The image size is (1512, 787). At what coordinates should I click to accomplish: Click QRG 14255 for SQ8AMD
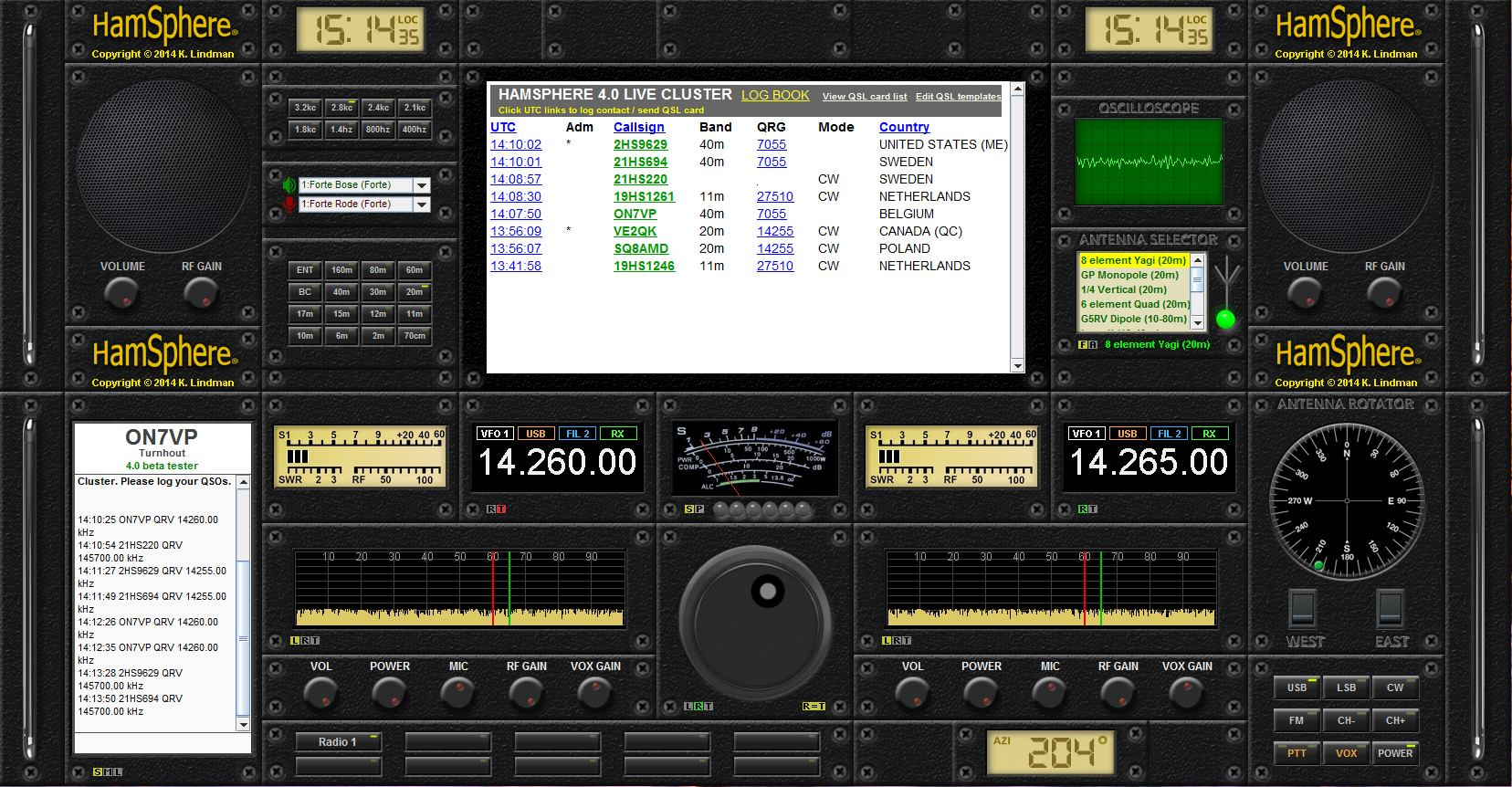pos(775,248)
